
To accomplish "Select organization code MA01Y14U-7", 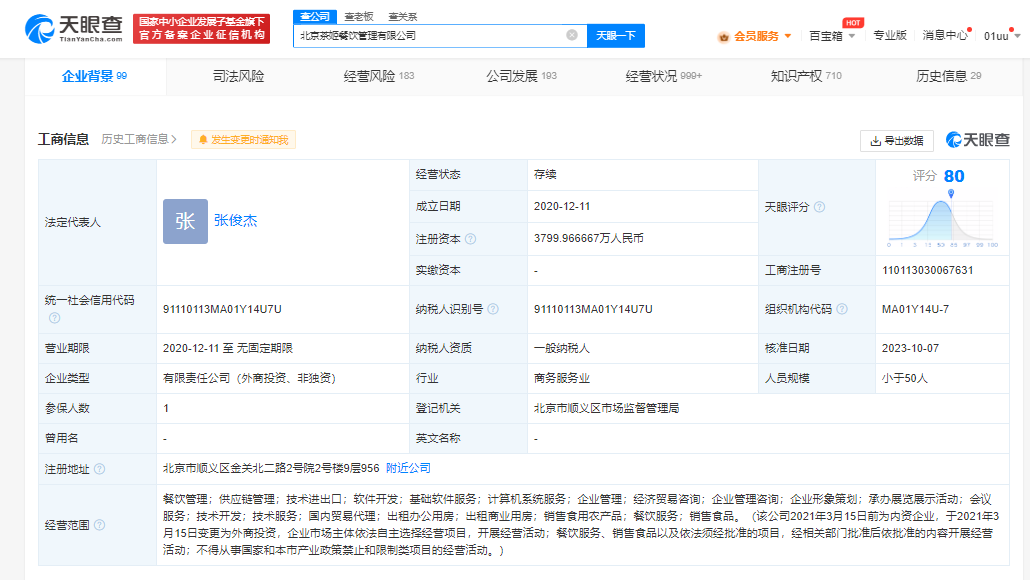I will [x=915, y=309].
